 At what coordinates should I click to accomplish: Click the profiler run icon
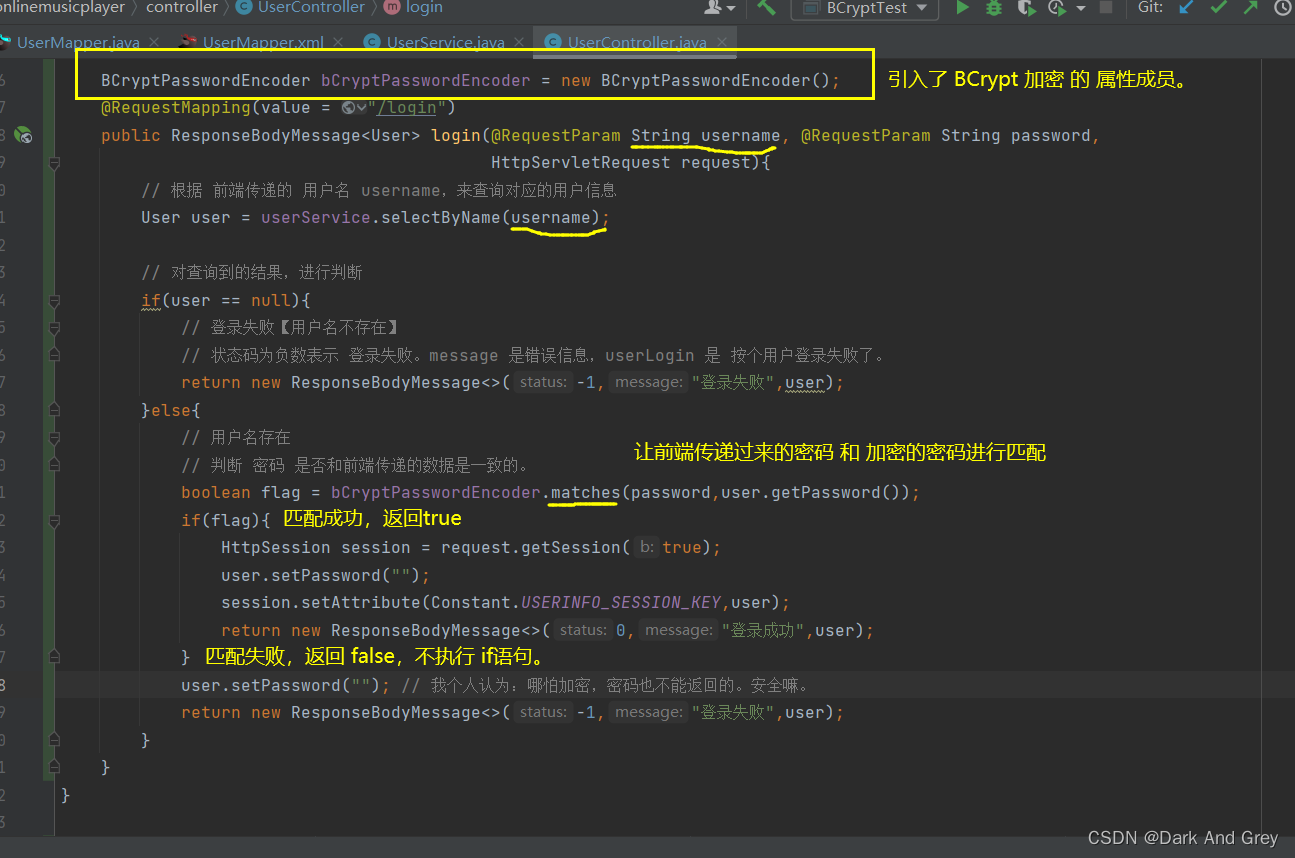tap(1056, 8)
